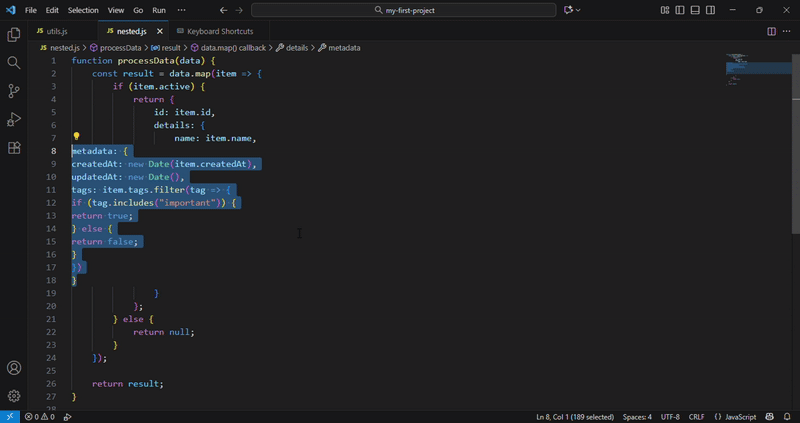This screenshot has width=800, height=423.
Task: Click 'updatedAt' on line 10
Action: coord(95,177)
